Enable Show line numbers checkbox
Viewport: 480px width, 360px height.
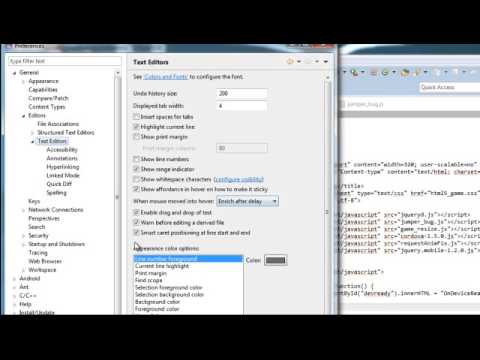[136, 159]
